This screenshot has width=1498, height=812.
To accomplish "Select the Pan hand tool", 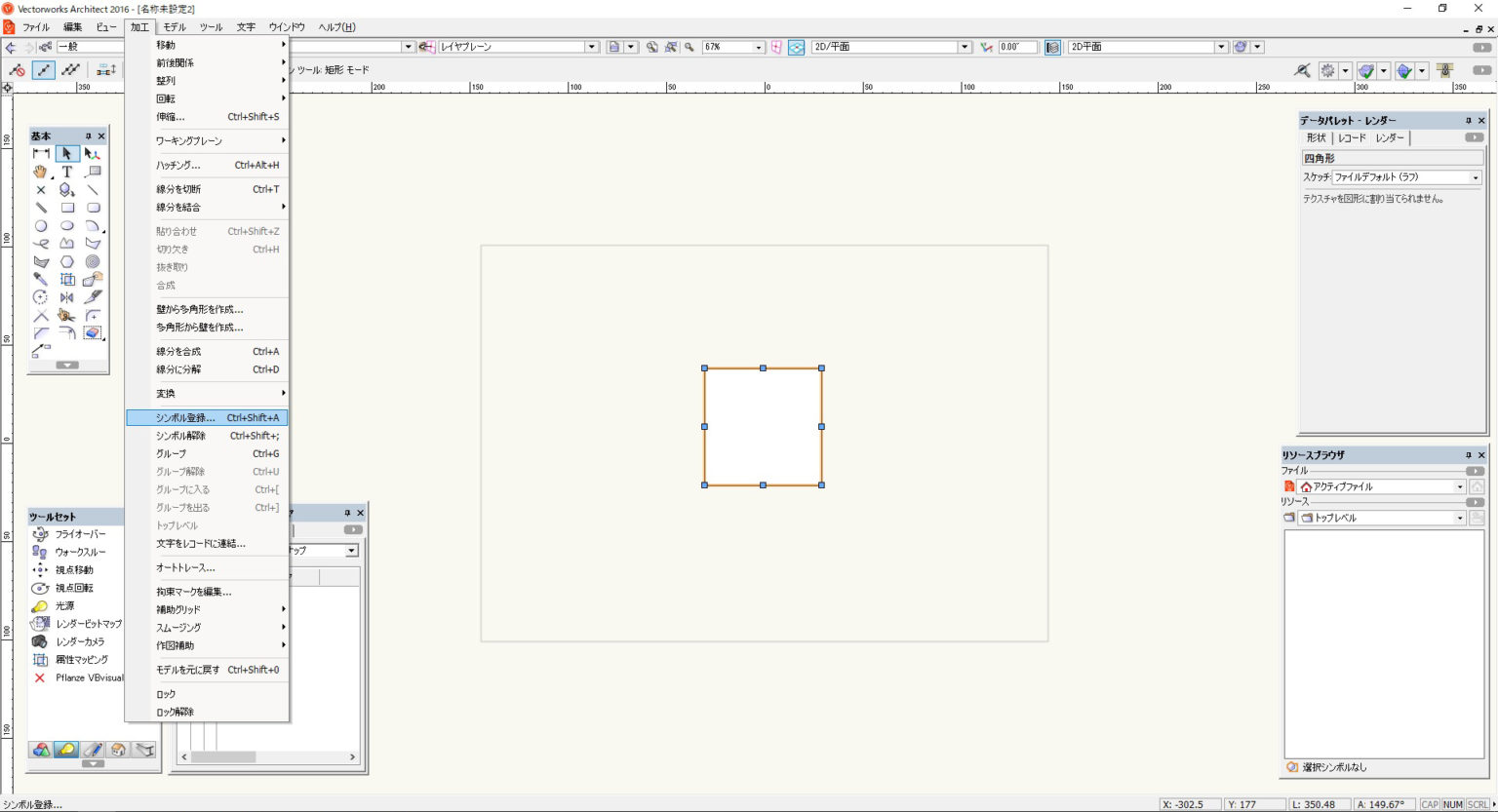I will coord(41,172).
